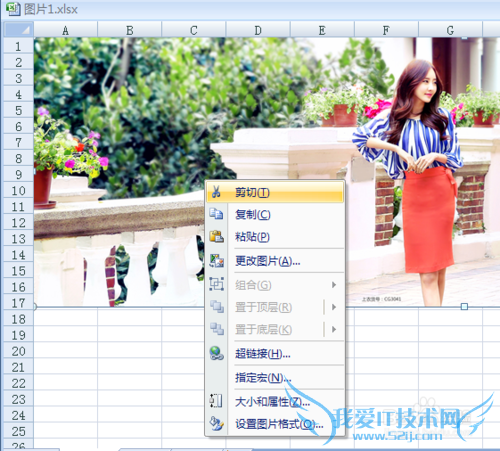Open 设置图片格式(O)... menu entry
The height and width of the screenshot is (451, 500).
tap(275, 424)
